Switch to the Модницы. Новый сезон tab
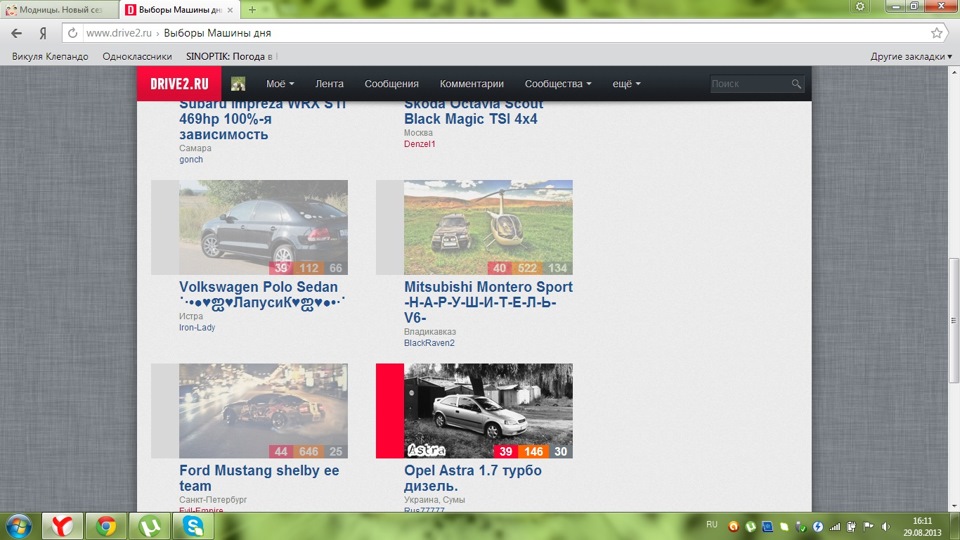960x540 pixels. (59, 10)
